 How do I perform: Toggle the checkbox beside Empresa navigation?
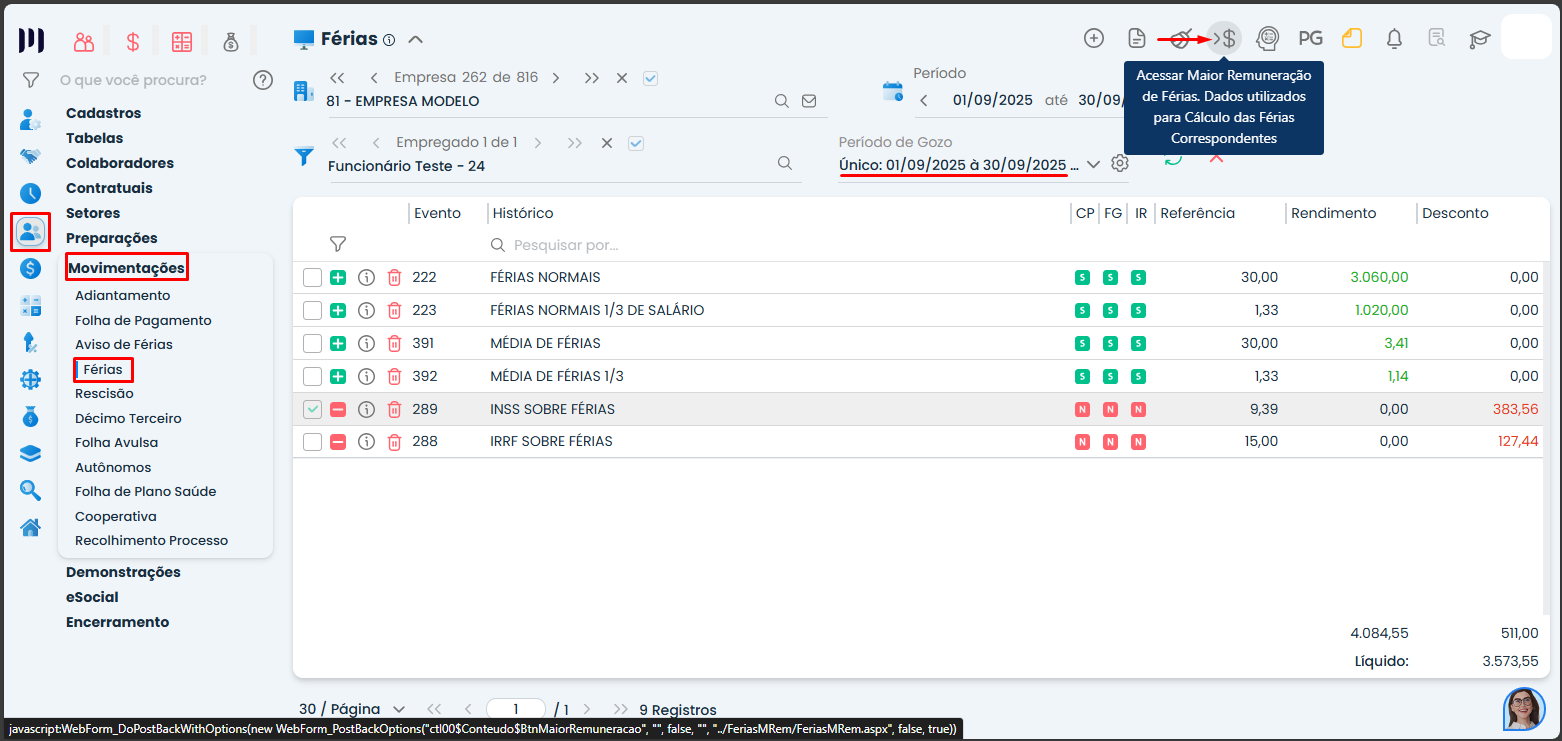point(651,78)
